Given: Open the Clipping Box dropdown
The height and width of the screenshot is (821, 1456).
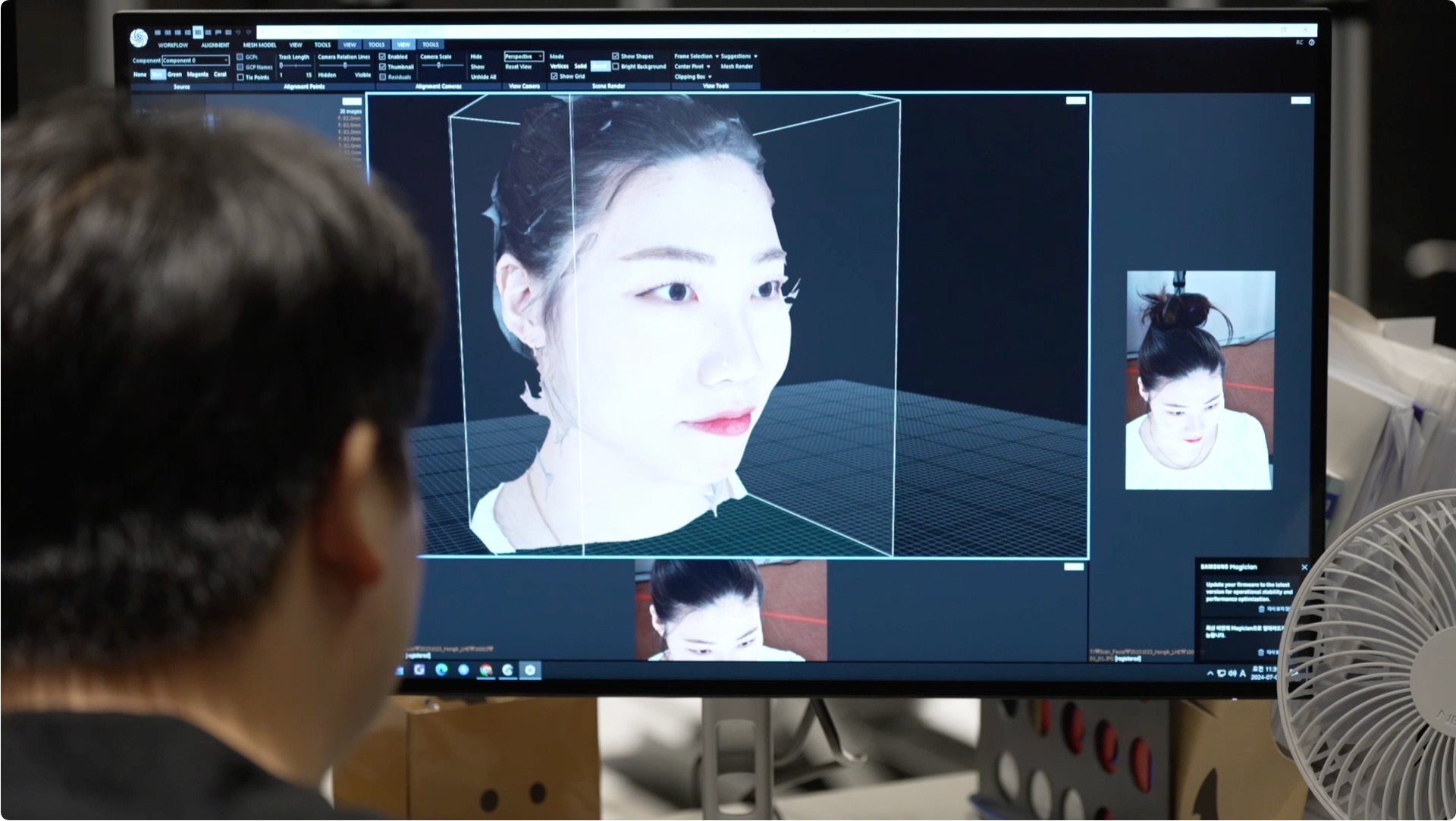Looking at the screenshot, I should tap(693, 77).
